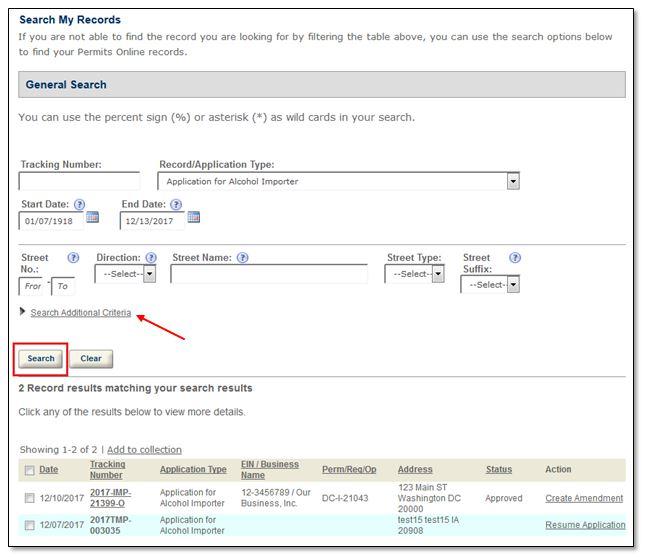Check the 12/07/2017 record checkbox

29,525
